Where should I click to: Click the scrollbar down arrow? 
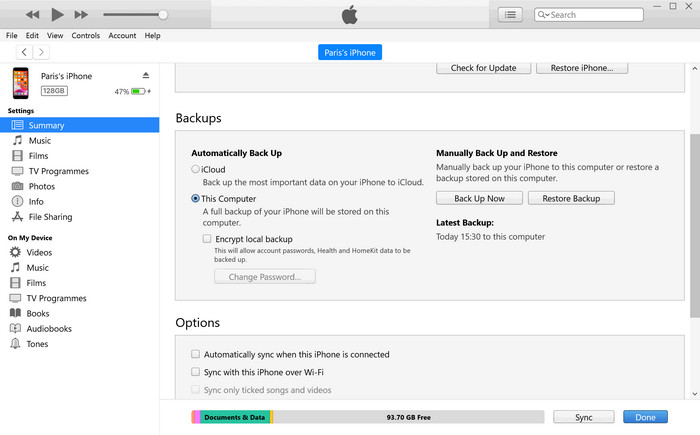pyautogui.click(x=695, y=394)
